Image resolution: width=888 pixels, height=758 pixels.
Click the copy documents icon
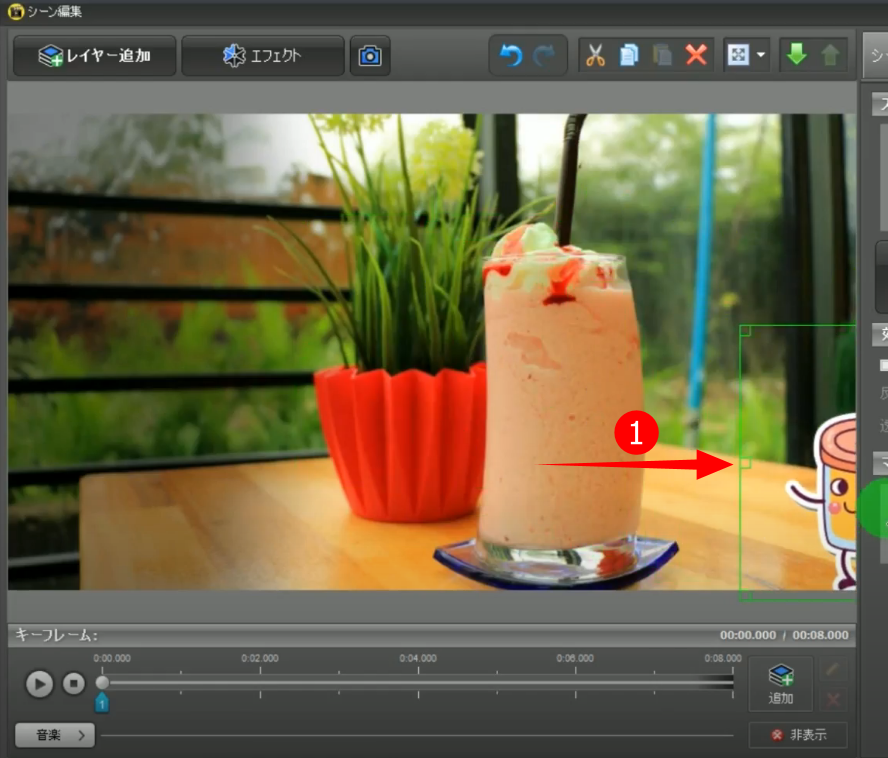[x=629, y=56]
